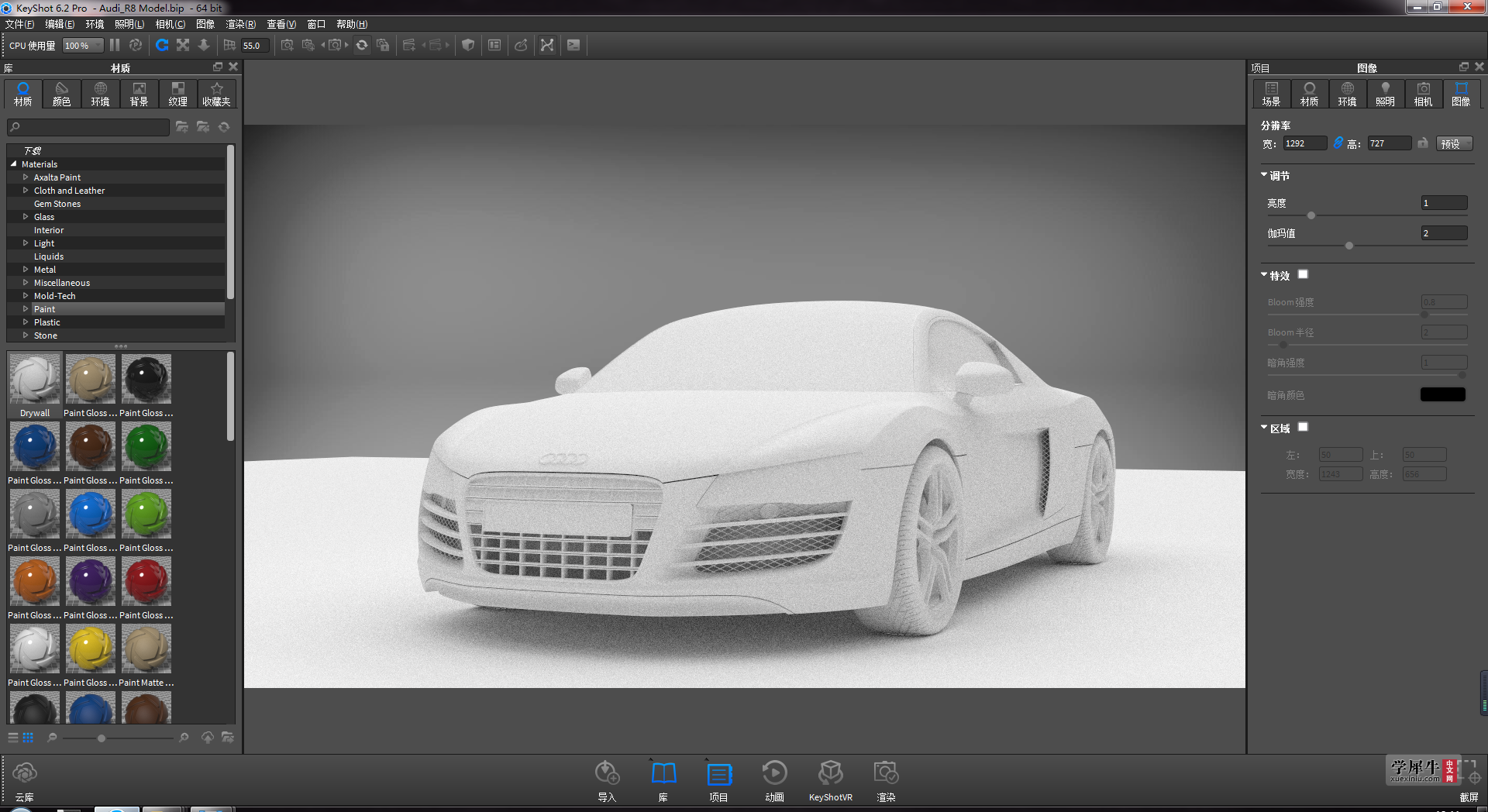Click the field of view 55.0 field

click(x=255, y=46)
